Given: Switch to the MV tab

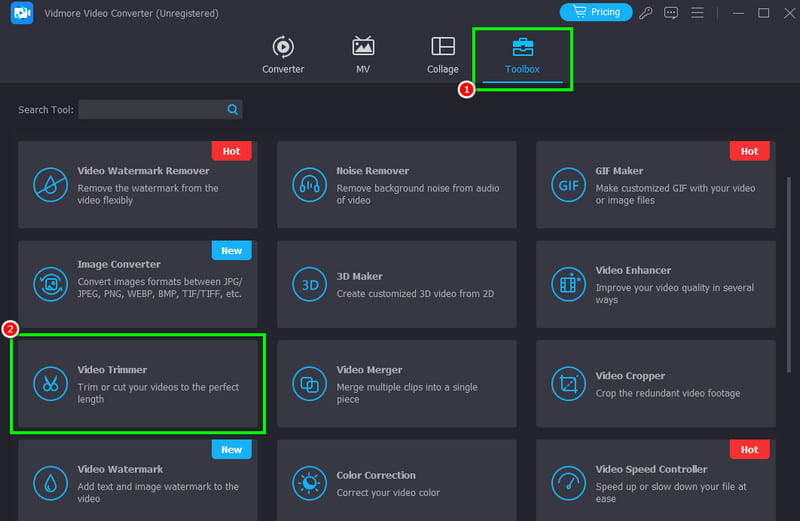Looking at the screenshot, I should click(x=363, y=55).
